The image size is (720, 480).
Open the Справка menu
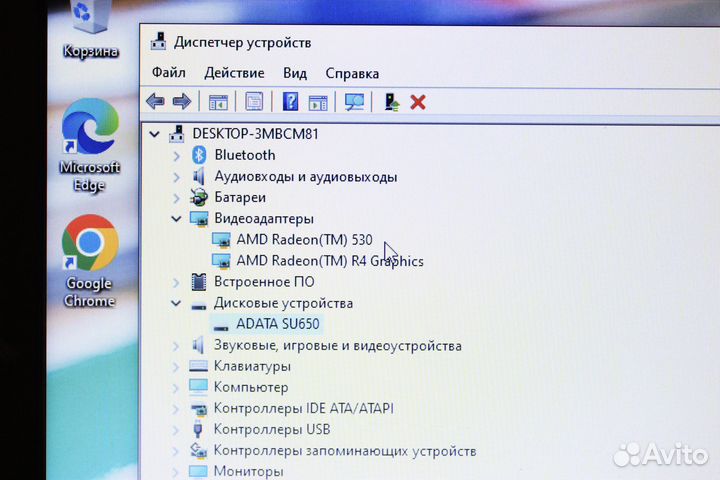click(x=352, y=73)
